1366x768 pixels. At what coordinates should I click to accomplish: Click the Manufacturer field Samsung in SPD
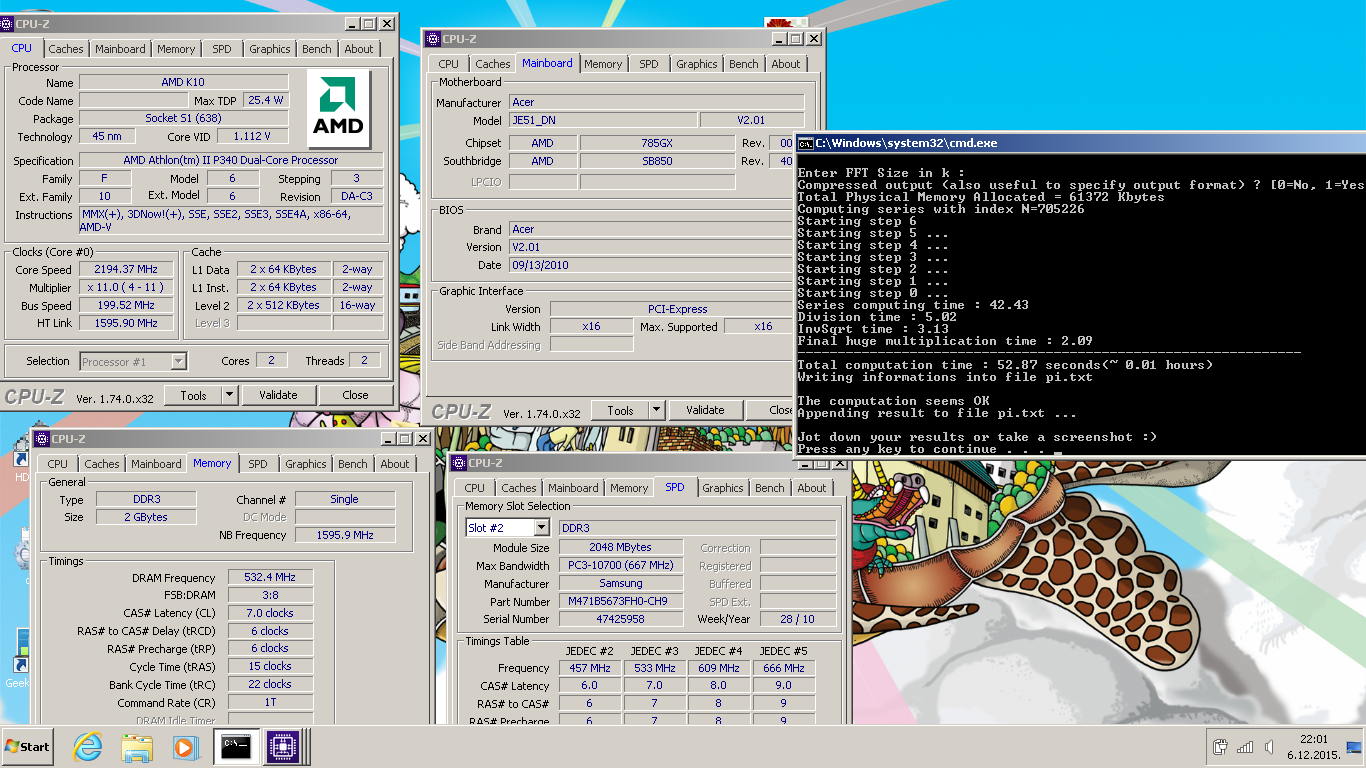point(621,584)
